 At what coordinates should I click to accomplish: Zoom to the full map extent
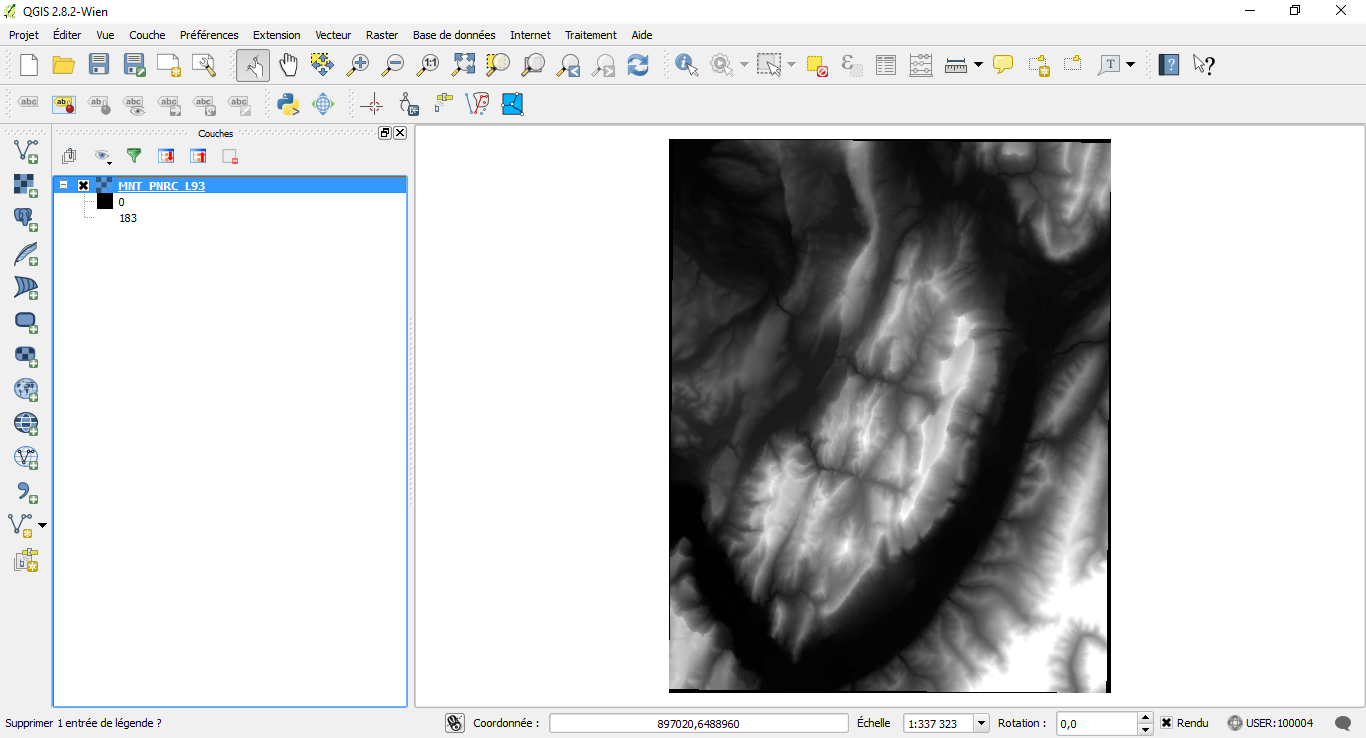click(463, 64)
